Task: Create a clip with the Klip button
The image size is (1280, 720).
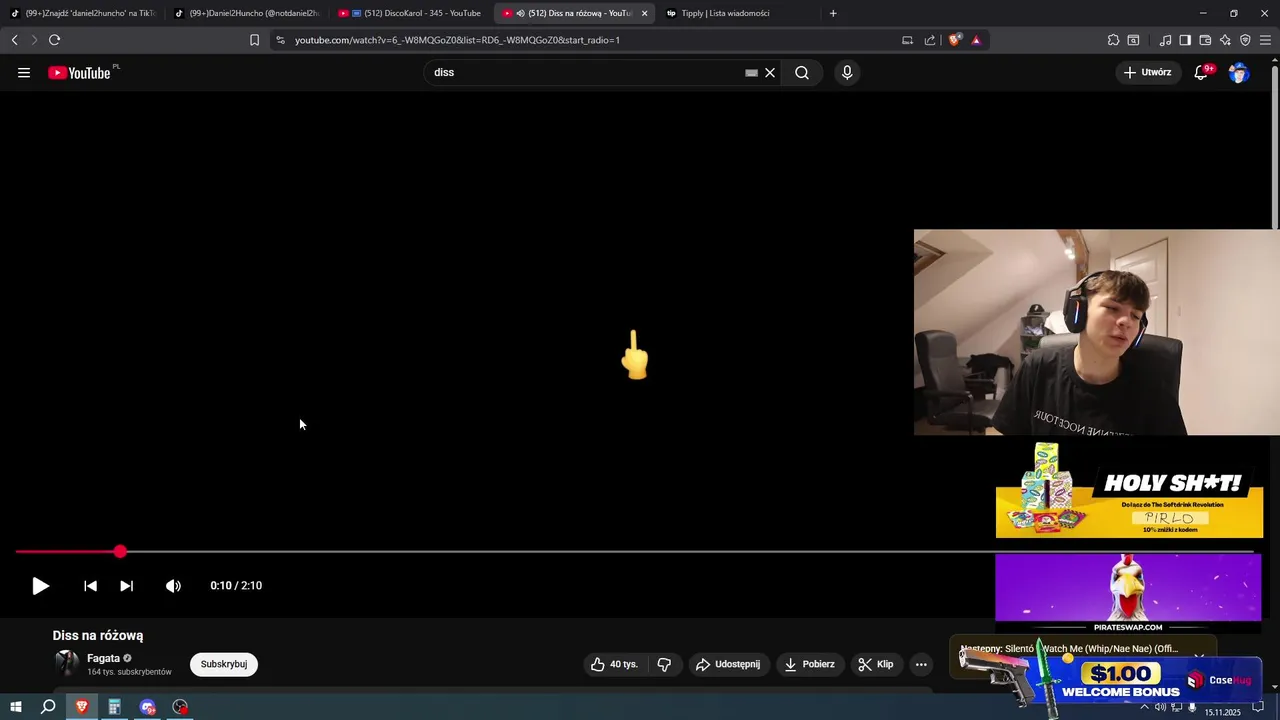Action: click(x=876, y=664)
